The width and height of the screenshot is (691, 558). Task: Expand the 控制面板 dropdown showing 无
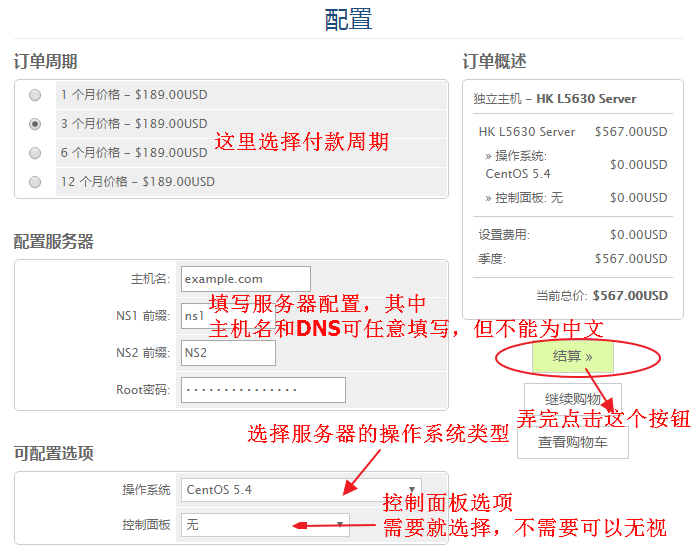point(265,525)
